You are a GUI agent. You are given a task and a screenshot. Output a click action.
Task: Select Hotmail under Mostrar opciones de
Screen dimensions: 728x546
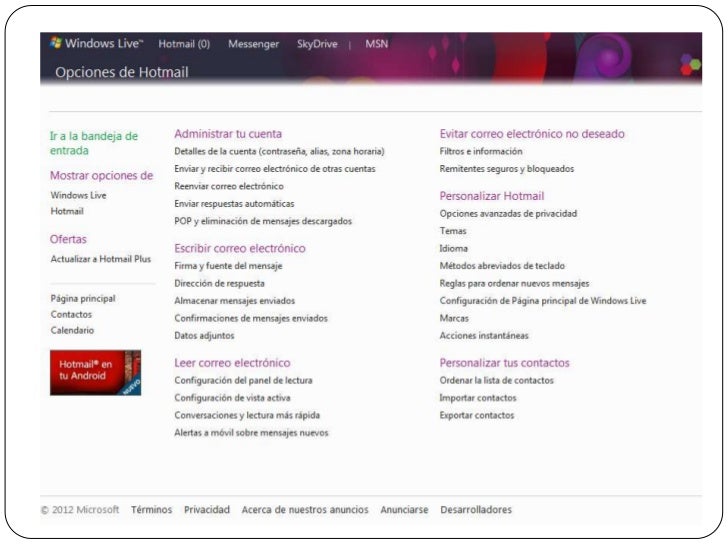[67, 211]
